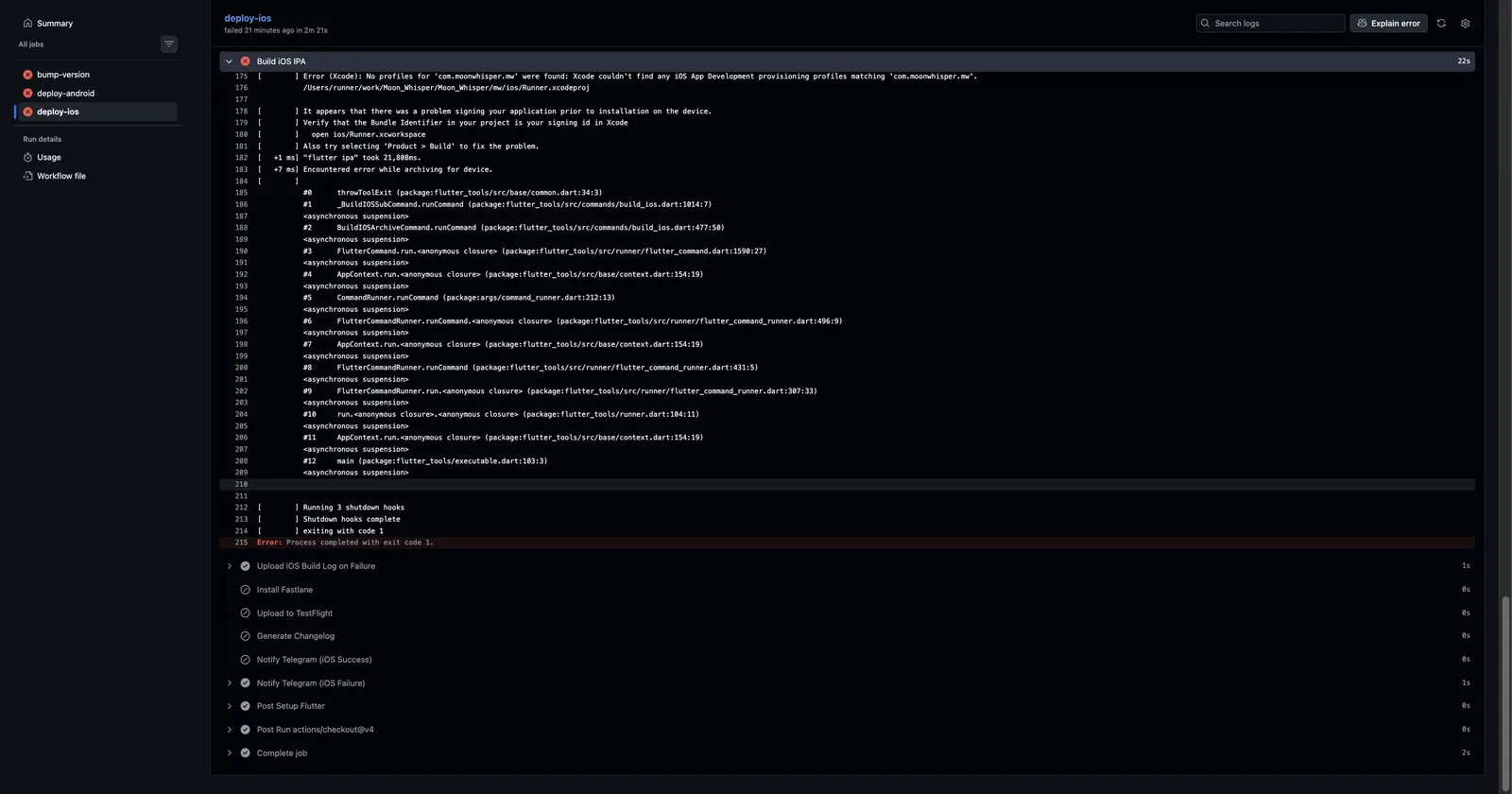Click the Search logs input field
Viewport: 1512px width, 794px height.
tap(1270, 23)
